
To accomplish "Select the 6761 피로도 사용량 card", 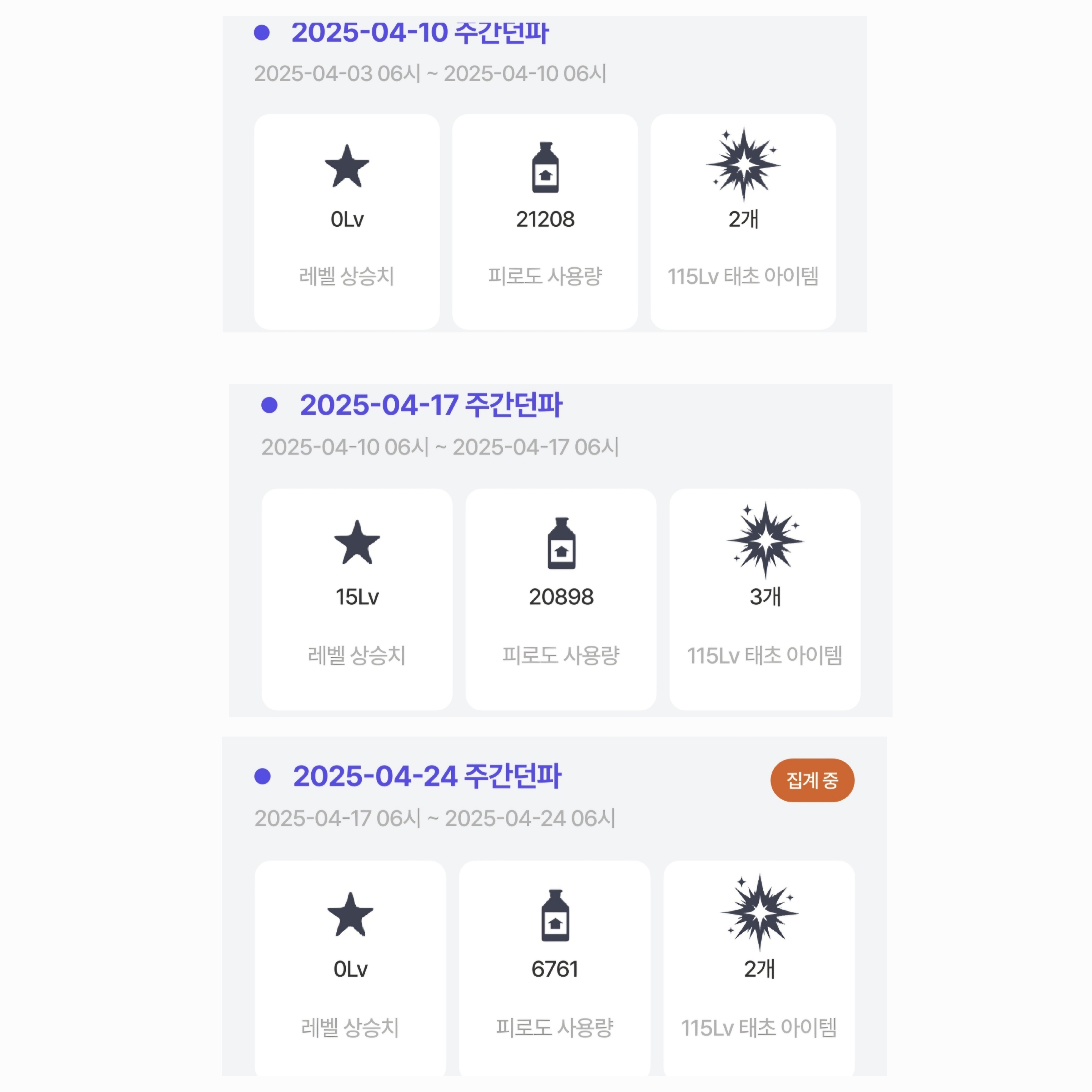I will (x=554, y=970).
